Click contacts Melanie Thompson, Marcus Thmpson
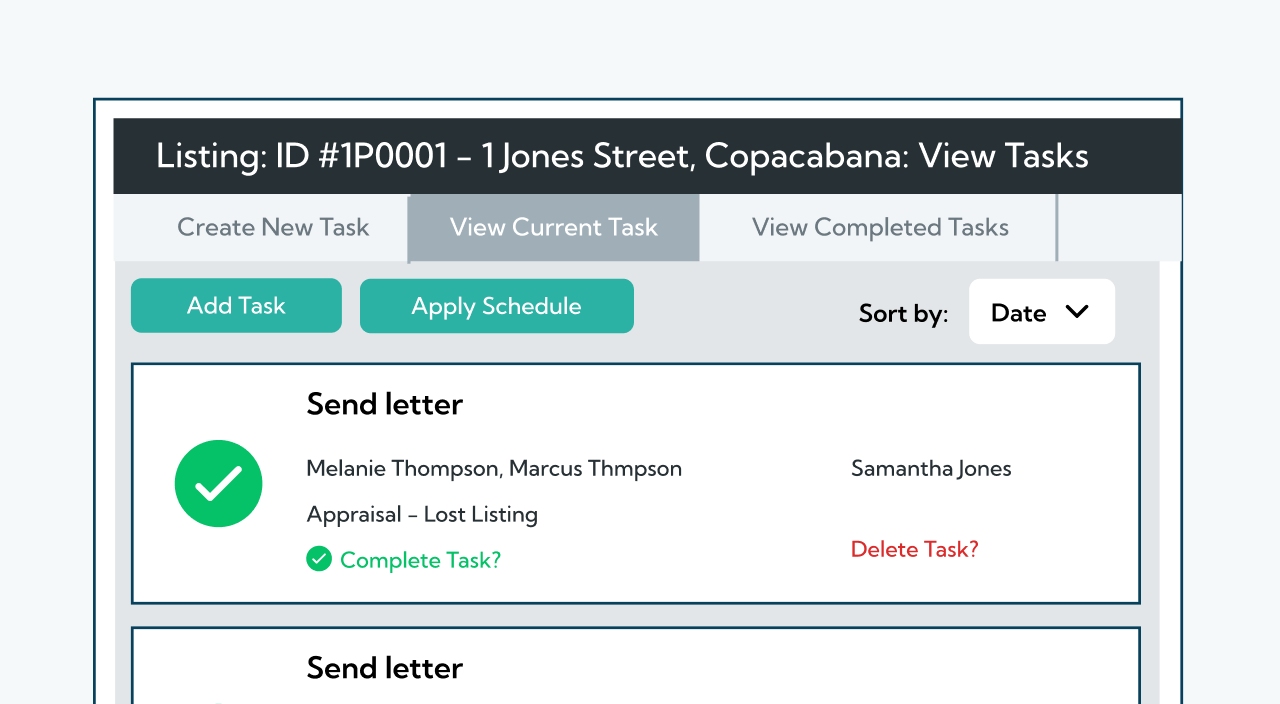 click(x=494, y=468)
